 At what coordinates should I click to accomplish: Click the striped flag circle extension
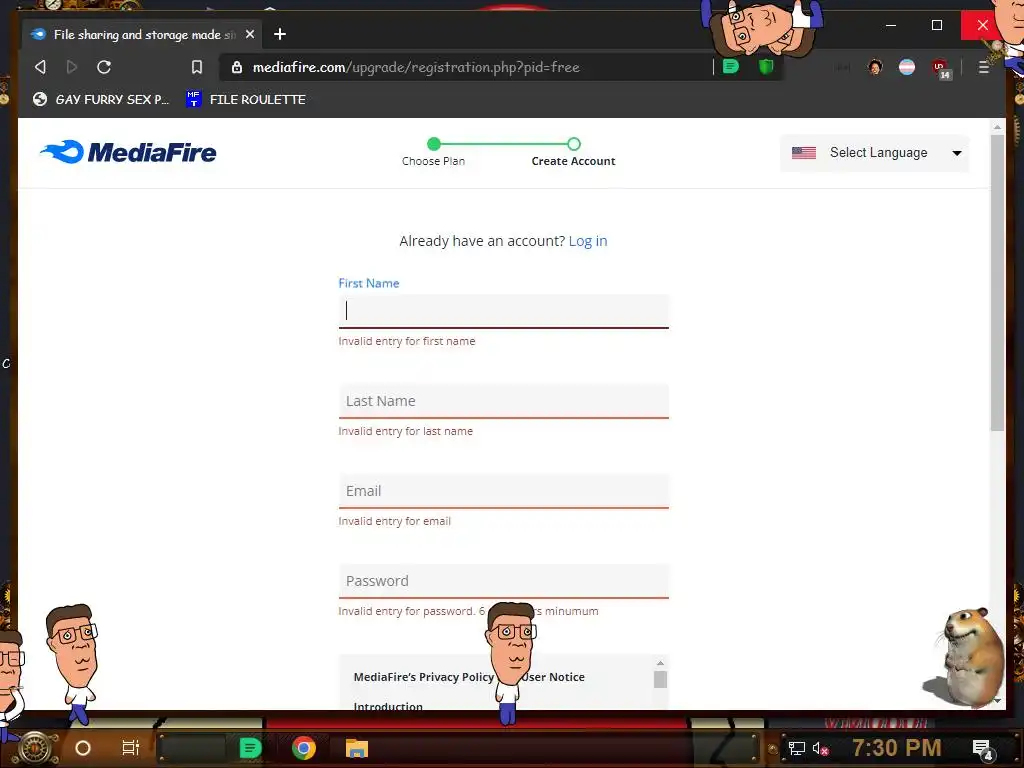(907, 67)
